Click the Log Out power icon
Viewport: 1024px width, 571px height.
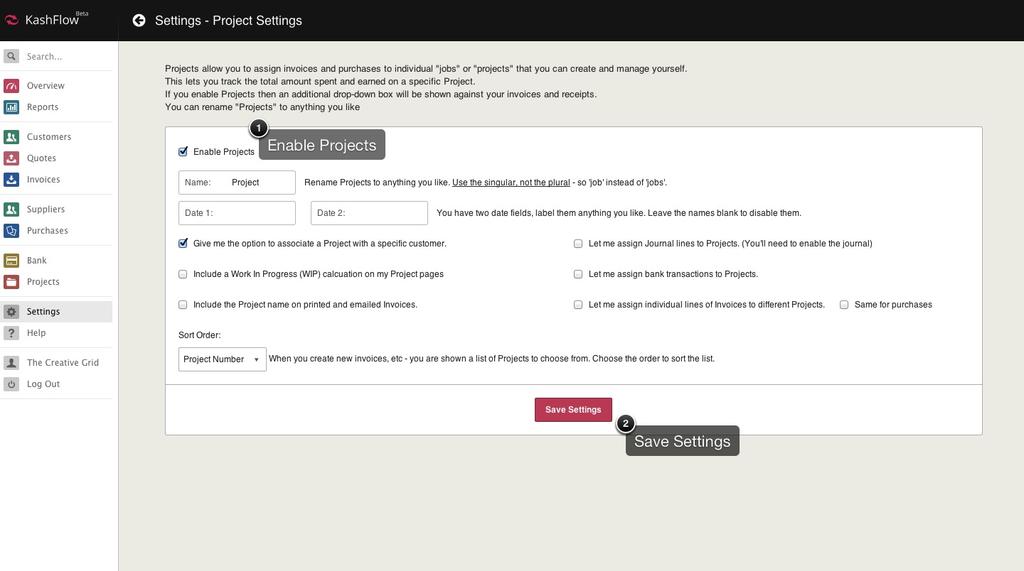click(11, 384)
